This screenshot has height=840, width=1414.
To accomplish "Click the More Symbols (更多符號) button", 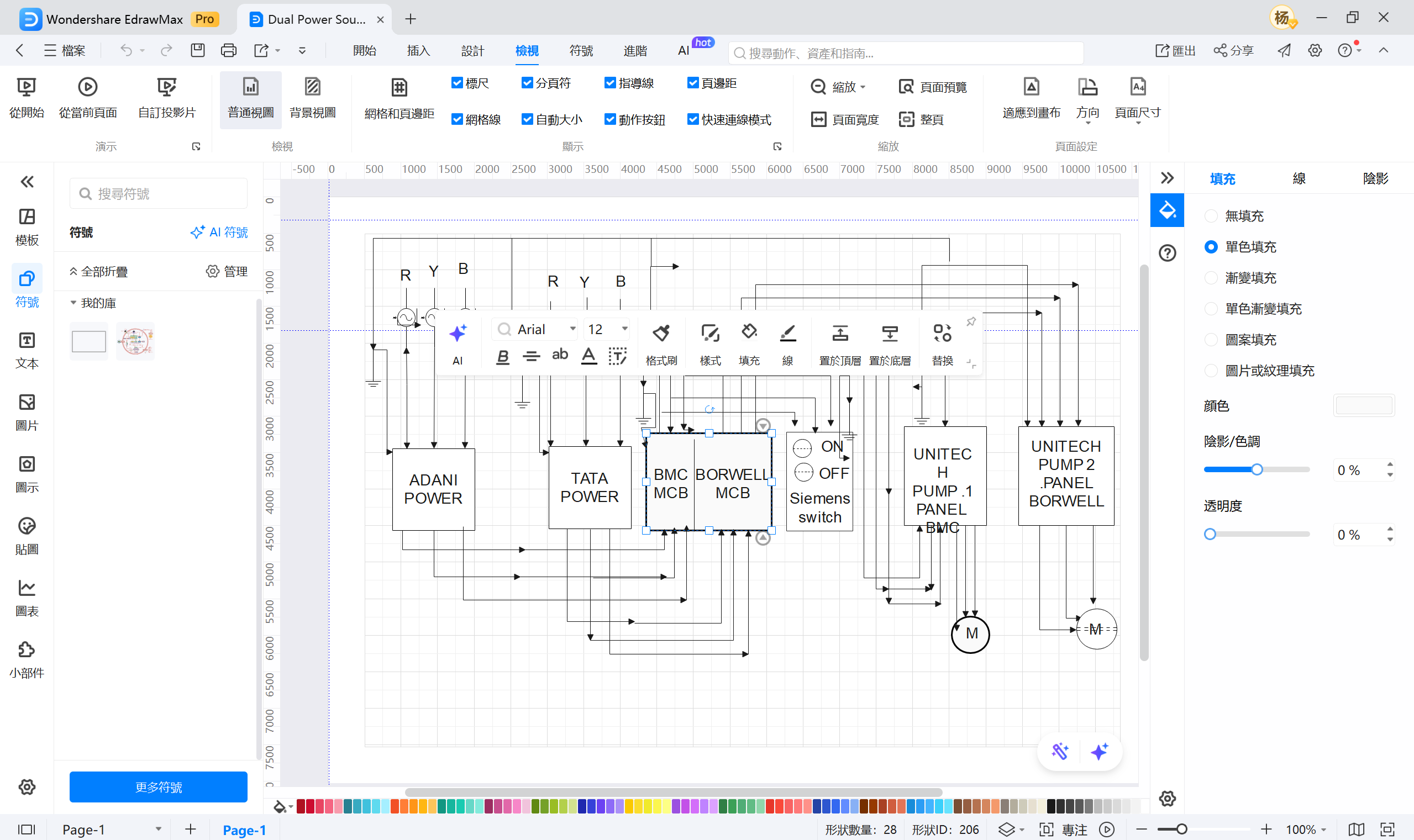I will pos(158,787).
